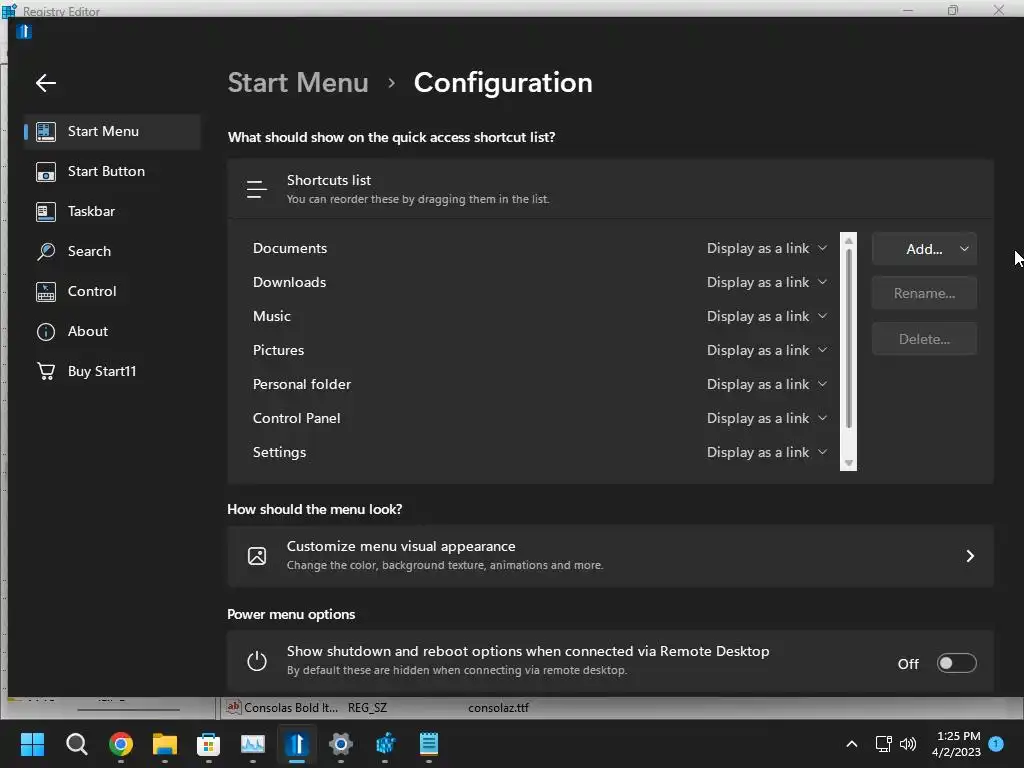The image size is (1024, 768).
Task: Toggle shutdown options for Remote Desktop
Action: coord(956,663)
